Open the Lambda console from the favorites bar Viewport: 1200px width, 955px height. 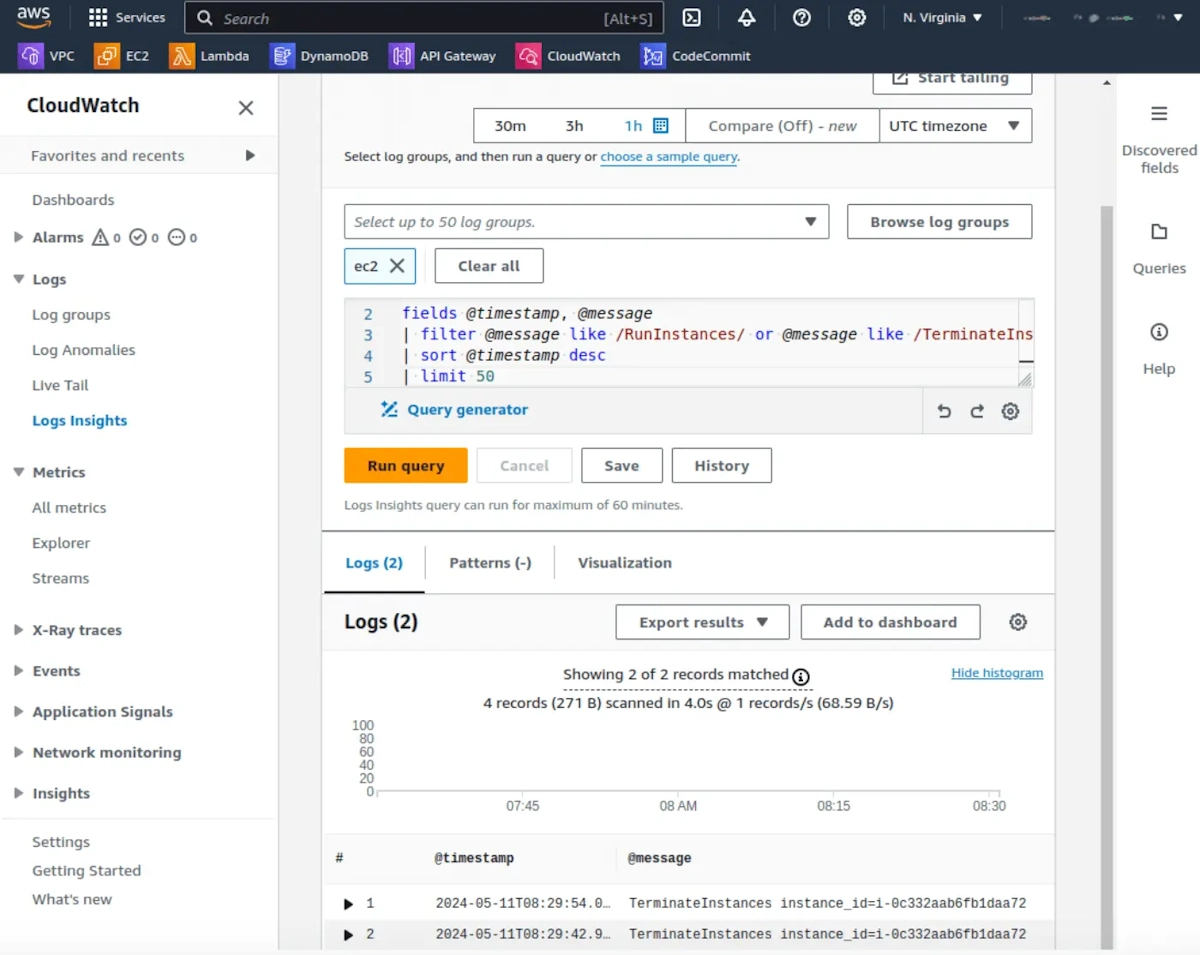210,55
